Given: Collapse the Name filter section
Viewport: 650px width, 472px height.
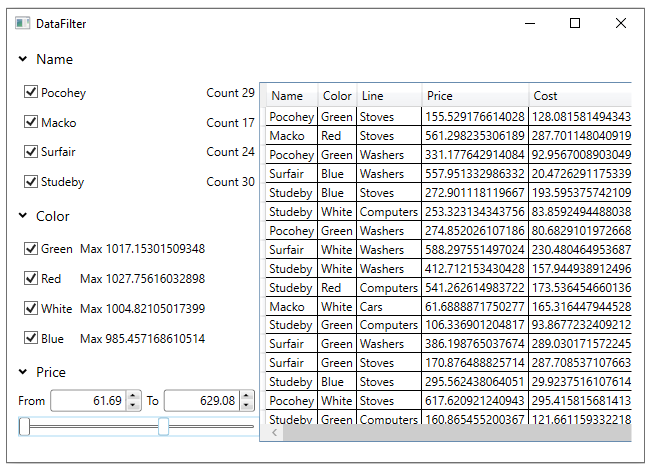Looking at the screenshot, I should point(23,60).
